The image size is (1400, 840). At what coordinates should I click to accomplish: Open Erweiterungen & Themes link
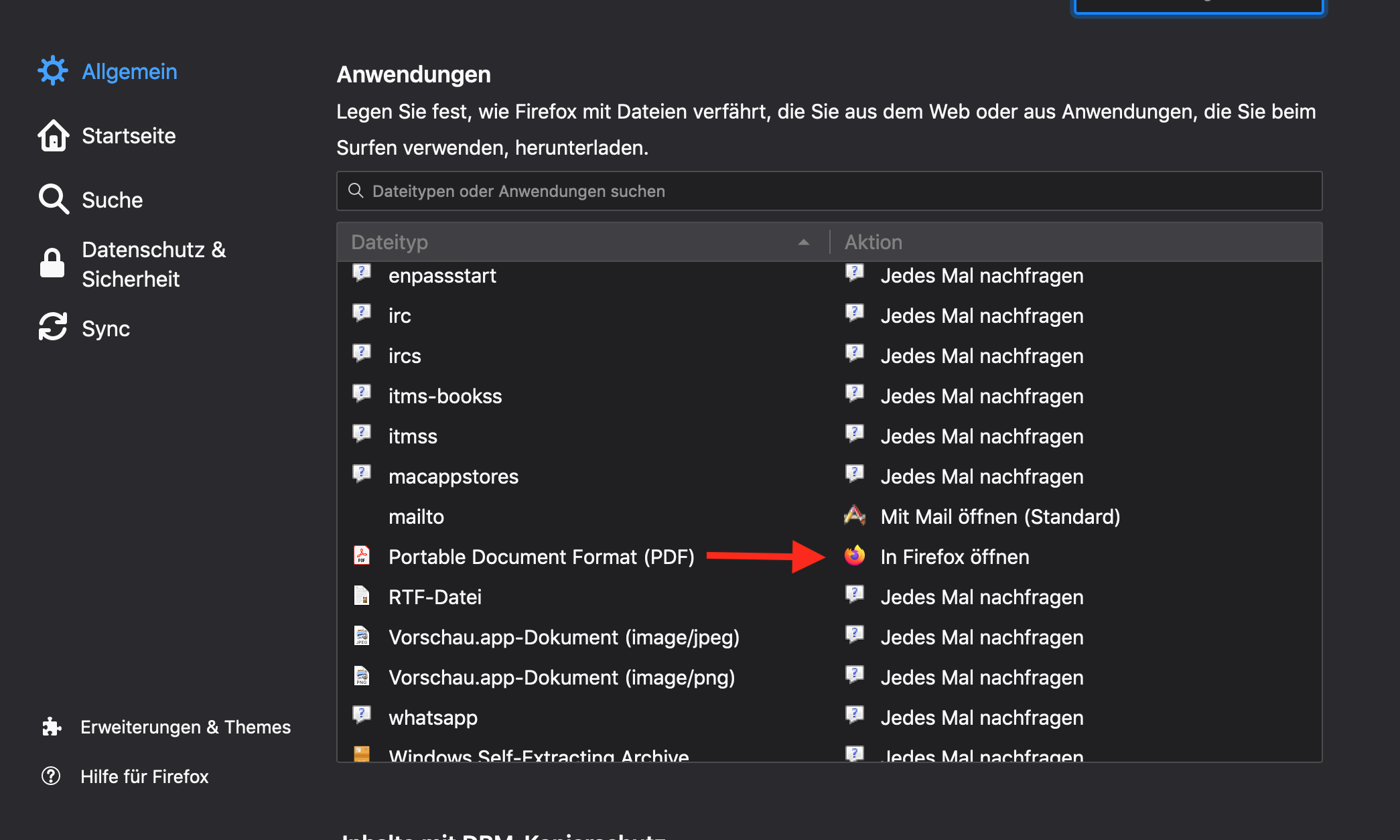pyautogui.click(x=186, y=727)
